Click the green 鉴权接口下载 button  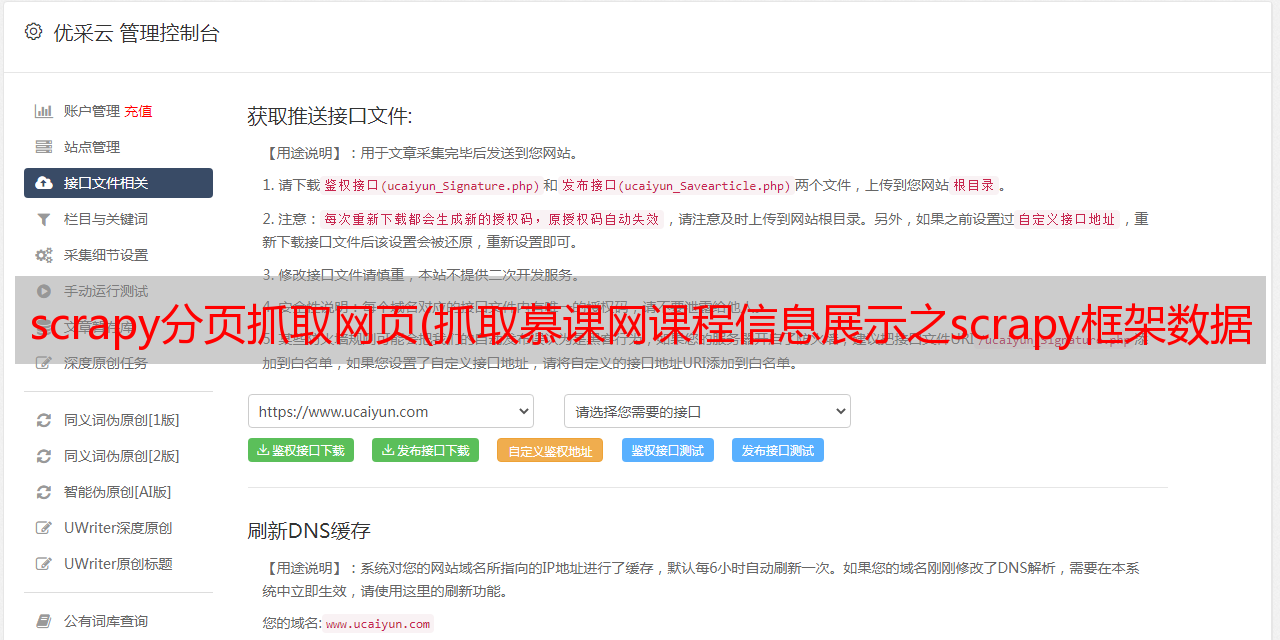[x=301, y=450]
